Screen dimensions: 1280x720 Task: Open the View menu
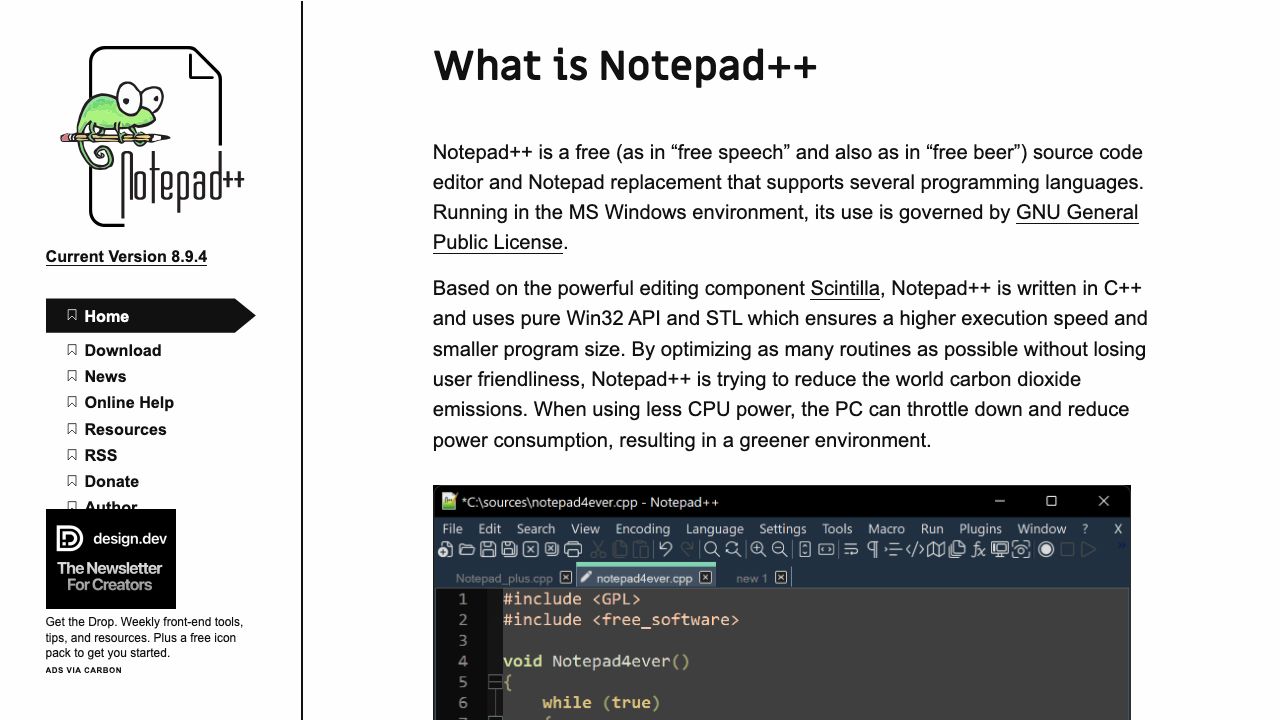point(585,529)
